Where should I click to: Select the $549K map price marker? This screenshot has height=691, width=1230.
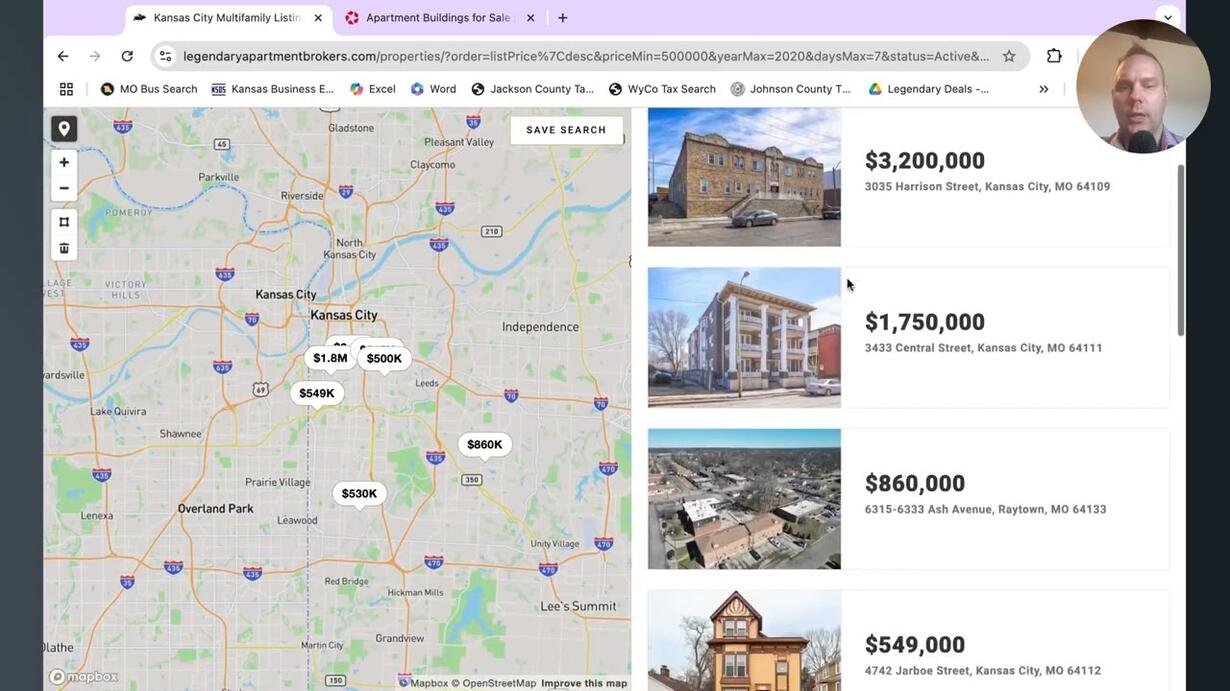[x=317, y=394]
